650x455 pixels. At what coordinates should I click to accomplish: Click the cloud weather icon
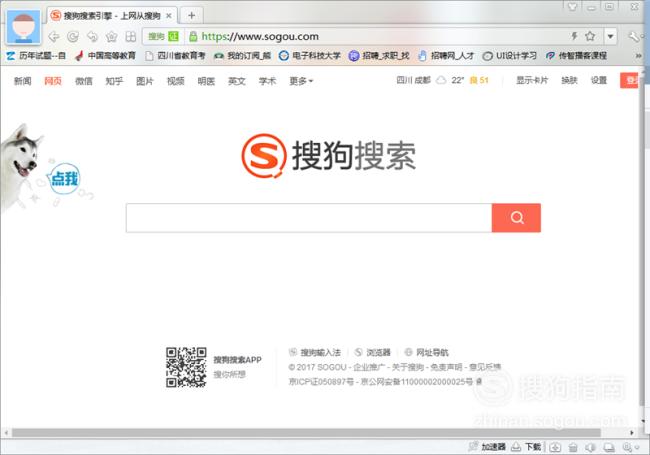[441, 80]
